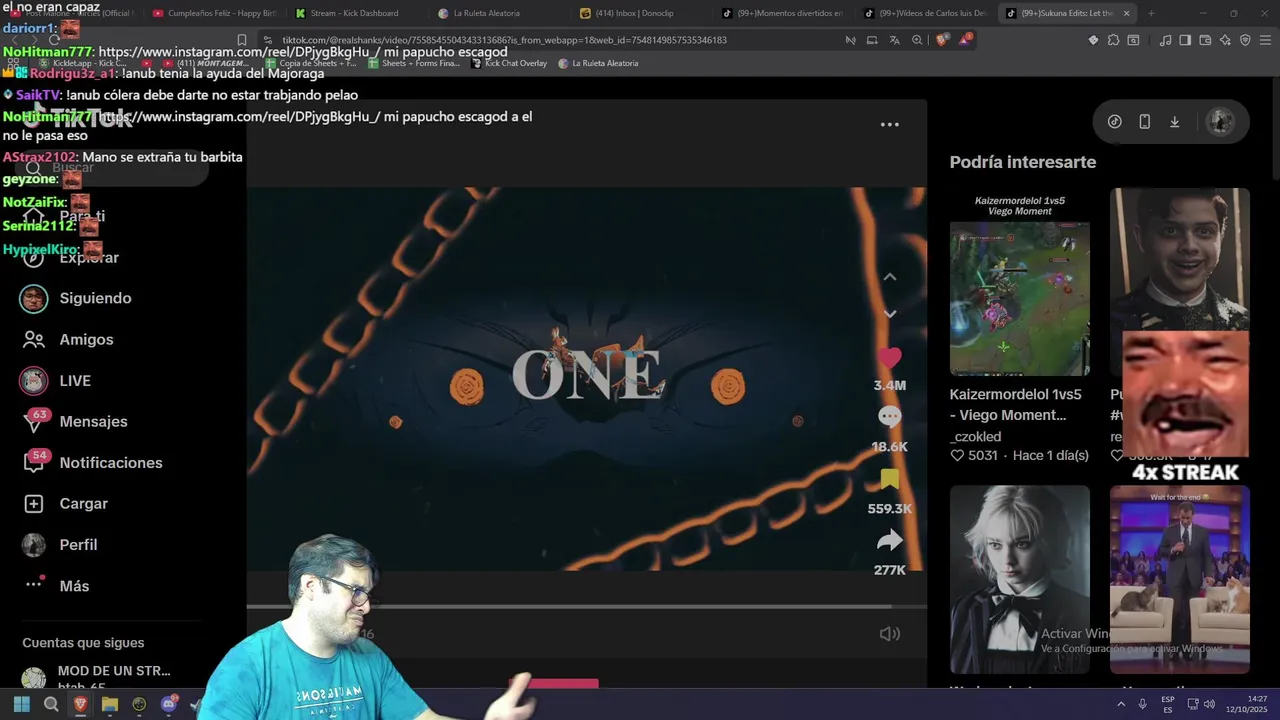The width and height of the screenshot is (1280, 720).
Task: Click the Siguiendo avatar icon
Action: [x=34, y=298]
